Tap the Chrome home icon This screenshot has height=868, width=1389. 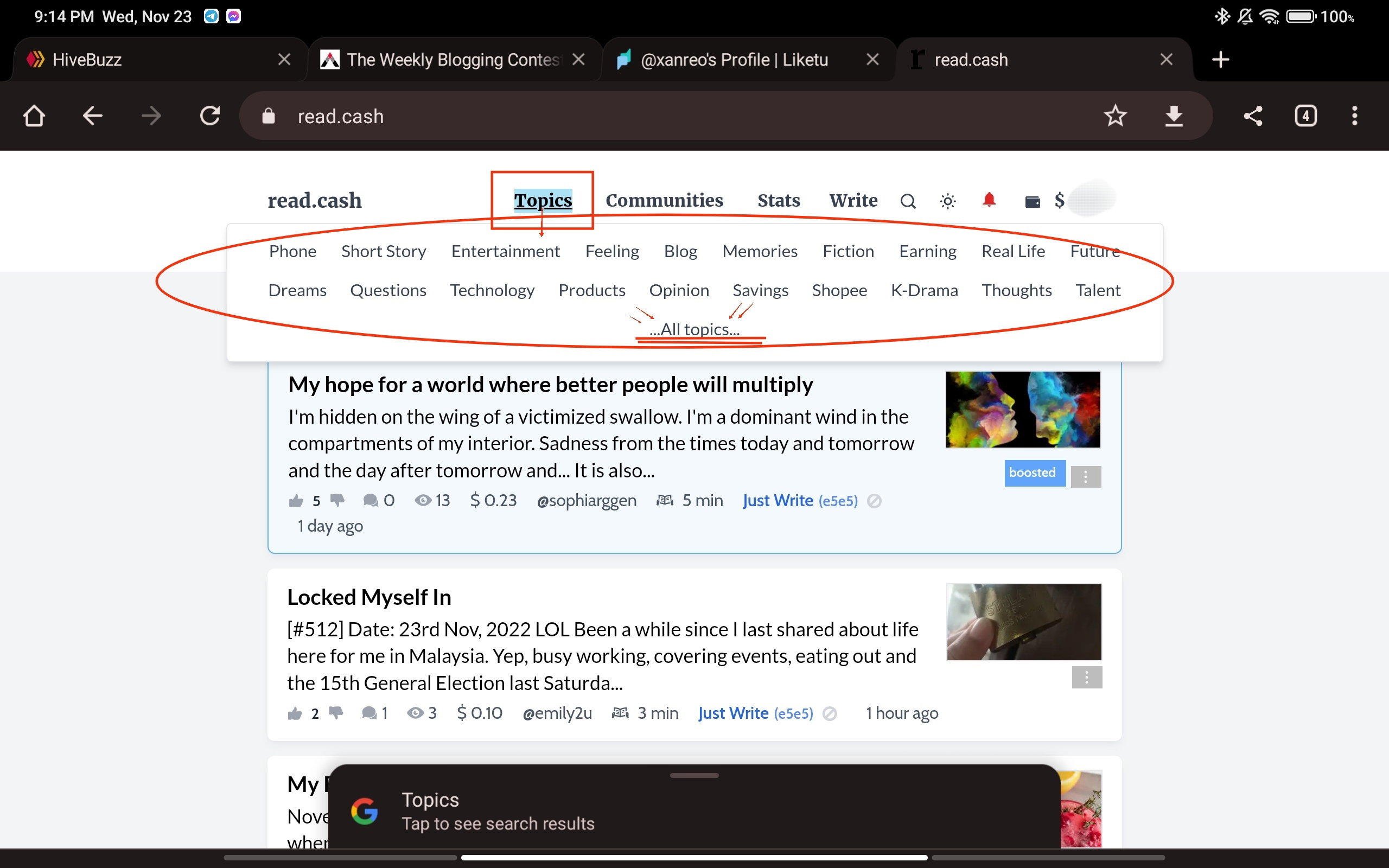34,116
